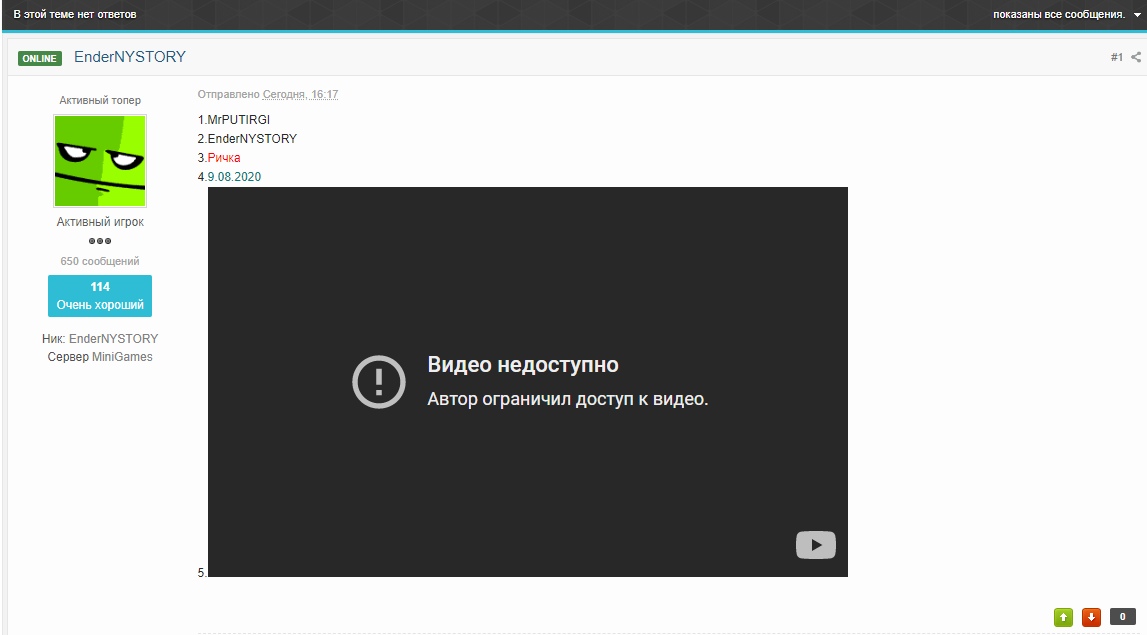
Task: Open the EnderNYSTORY profile from the post header
Action: pyautogui.click(x=130, y=57)
